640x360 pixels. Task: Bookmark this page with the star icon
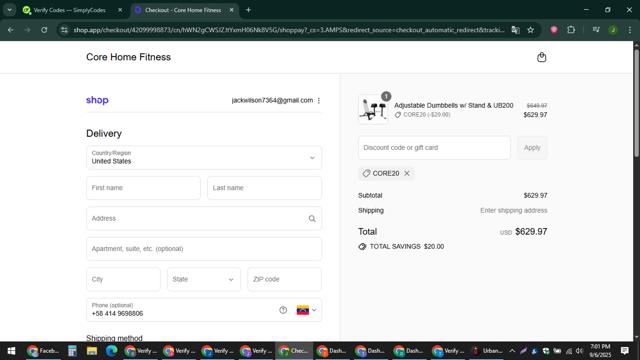point(530,30)
